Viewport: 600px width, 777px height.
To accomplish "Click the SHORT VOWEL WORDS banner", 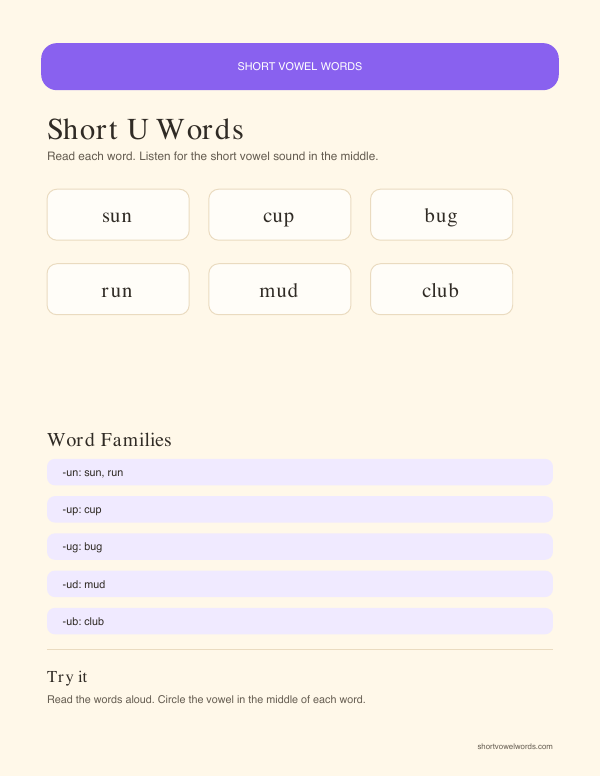I will pos(300,66).
